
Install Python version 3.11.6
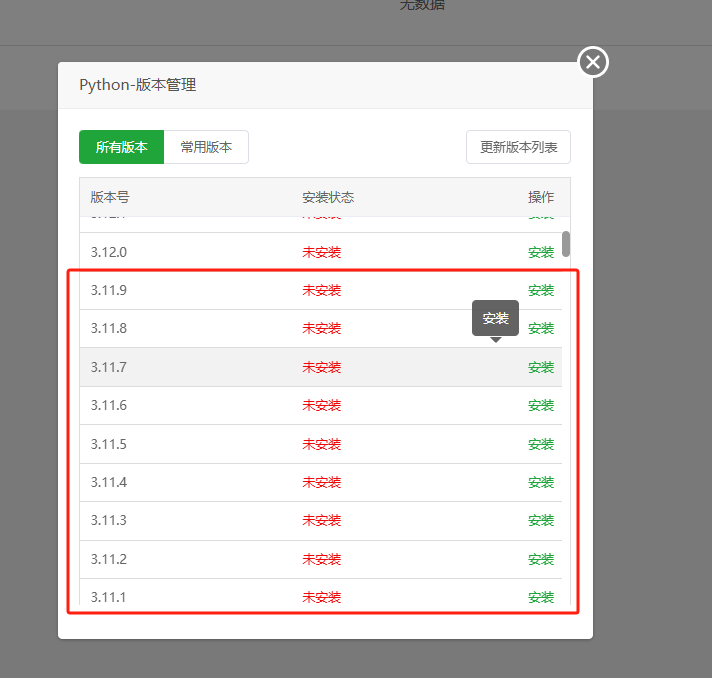(x=541, y=405)
